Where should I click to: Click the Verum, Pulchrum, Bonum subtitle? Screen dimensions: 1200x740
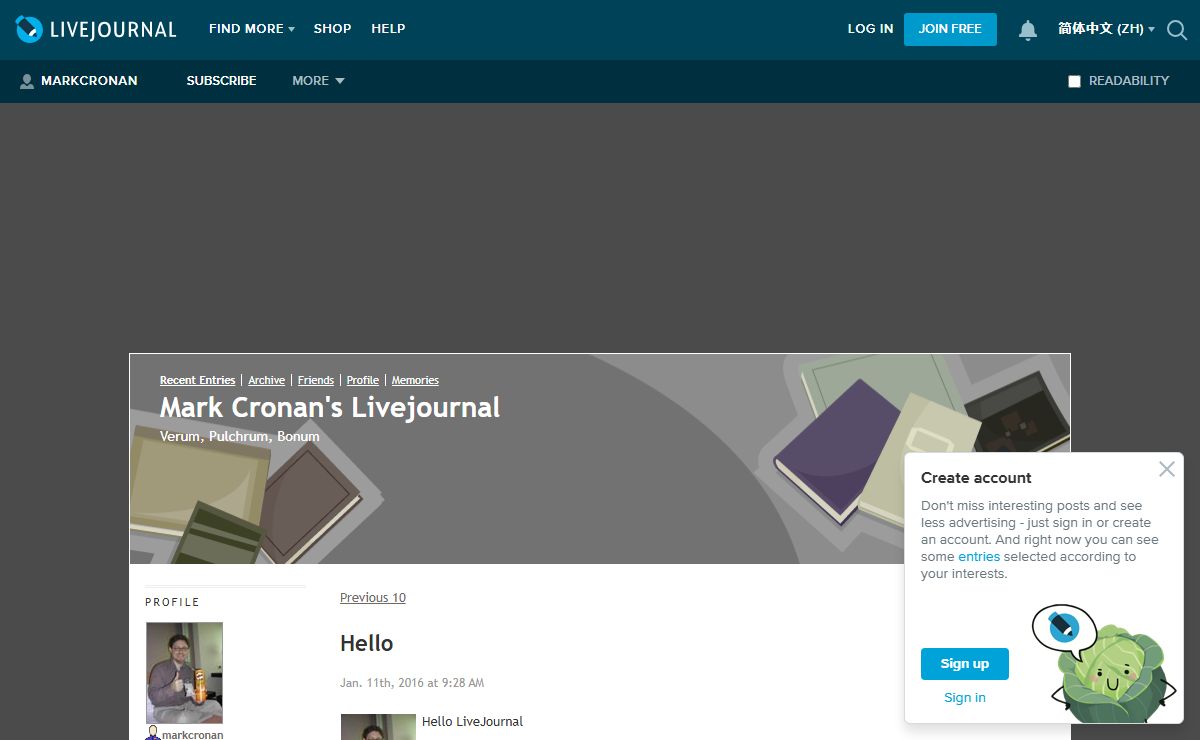240,437
